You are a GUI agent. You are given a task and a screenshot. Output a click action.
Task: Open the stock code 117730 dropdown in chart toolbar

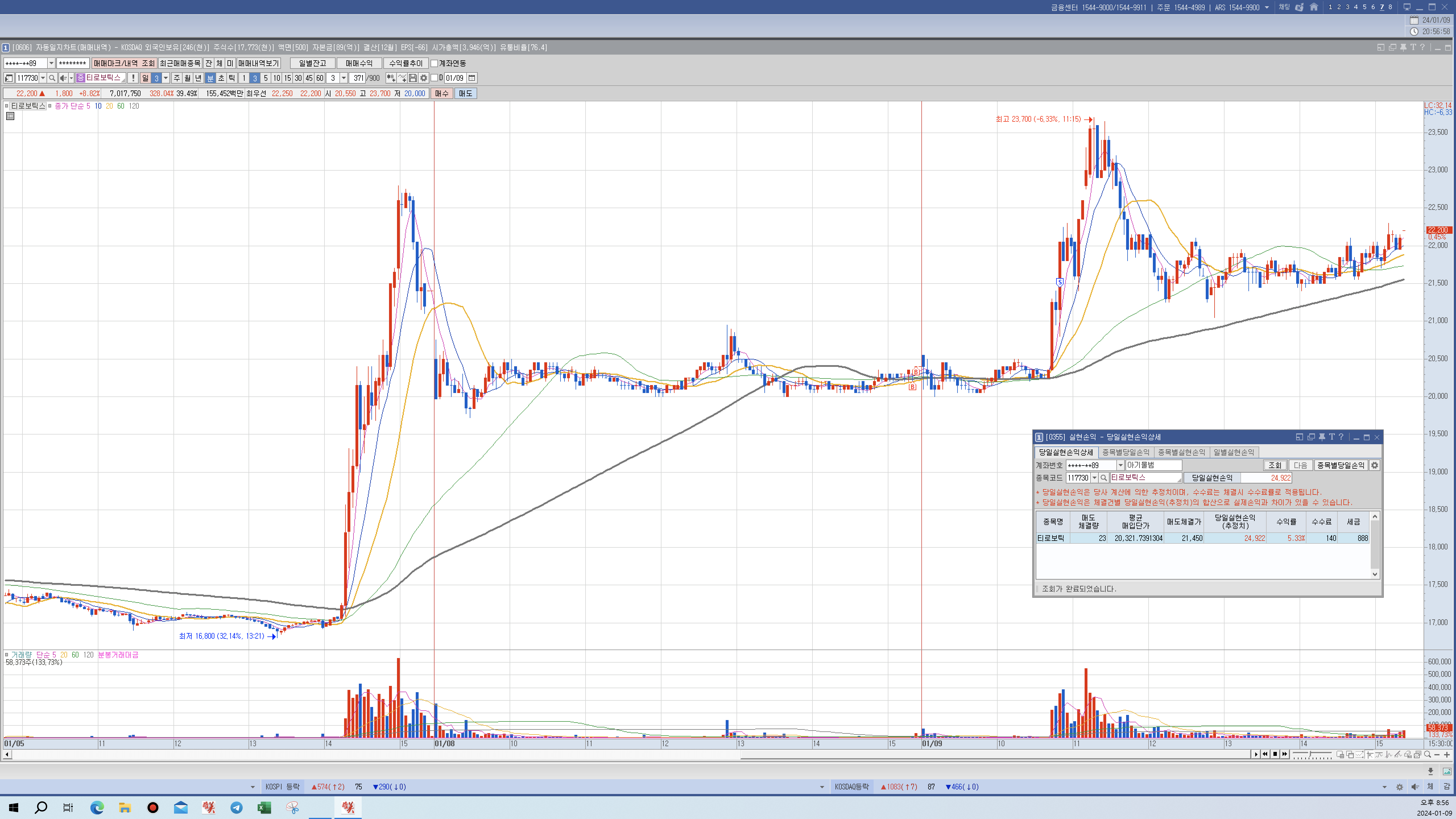[x=43, y=78]
